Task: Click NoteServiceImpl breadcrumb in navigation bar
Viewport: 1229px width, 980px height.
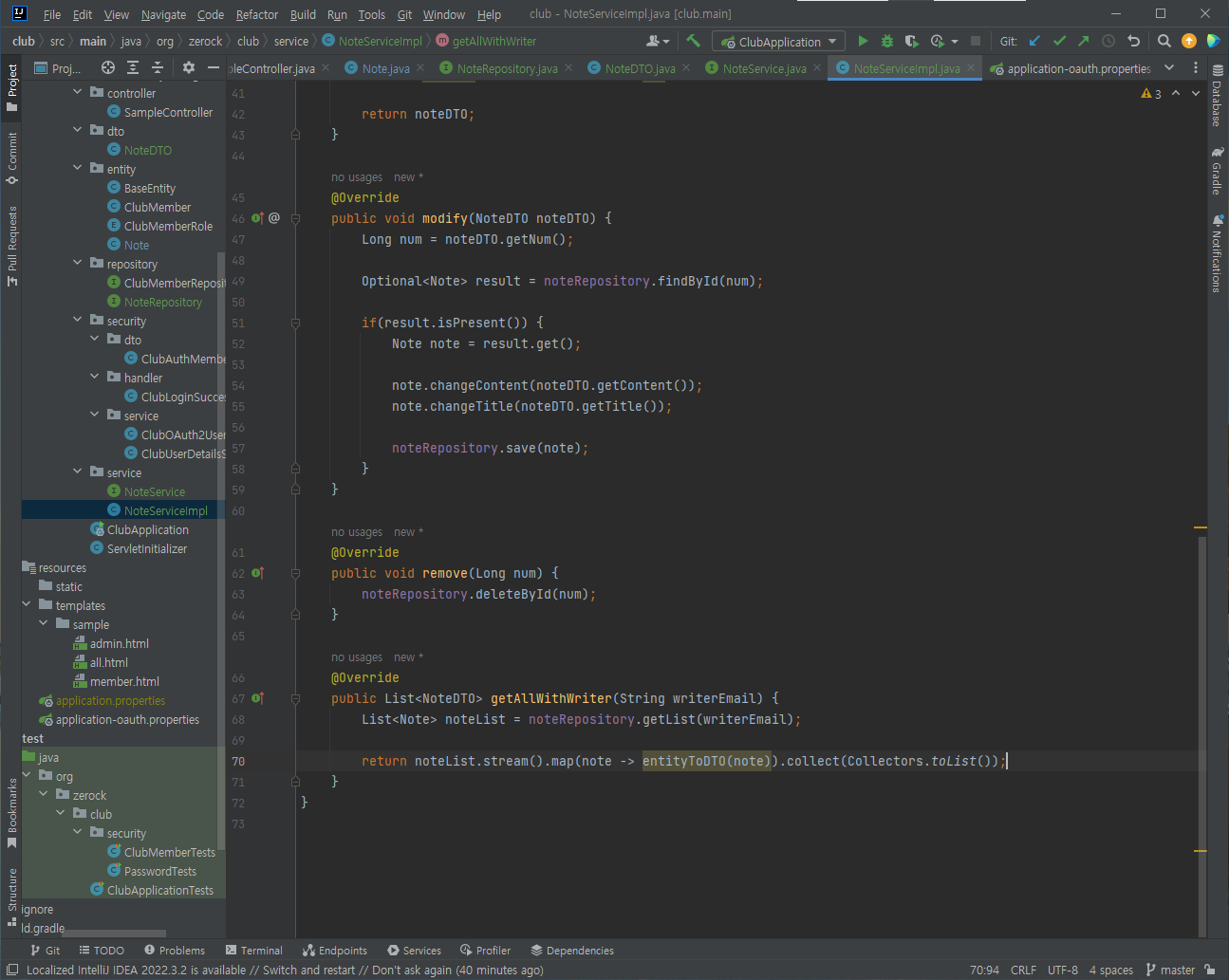Action: point(380,41)
